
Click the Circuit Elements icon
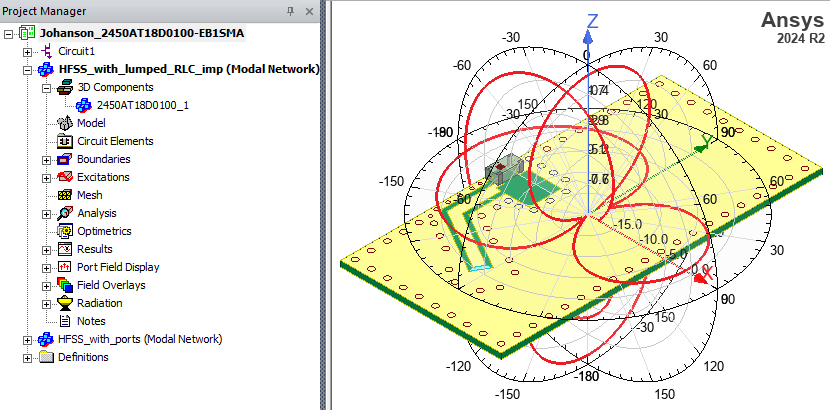click(65, 141)
